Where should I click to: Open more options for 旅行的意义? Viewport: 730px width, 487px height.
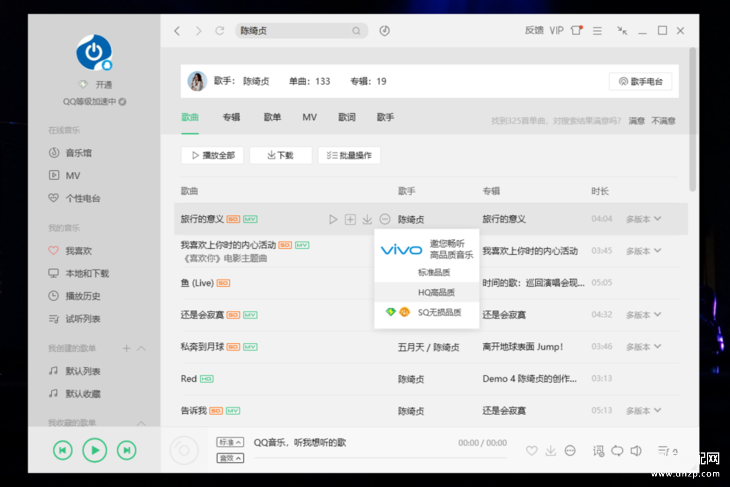385,219
